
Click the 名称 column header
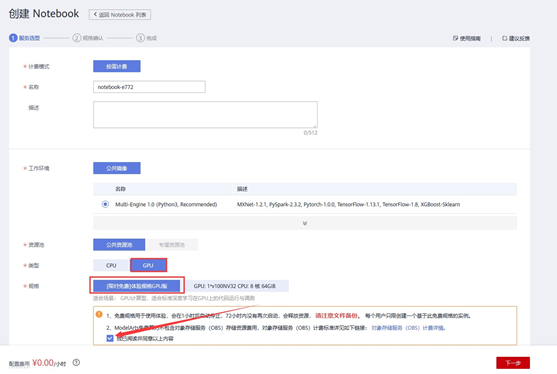pos(120,189)
